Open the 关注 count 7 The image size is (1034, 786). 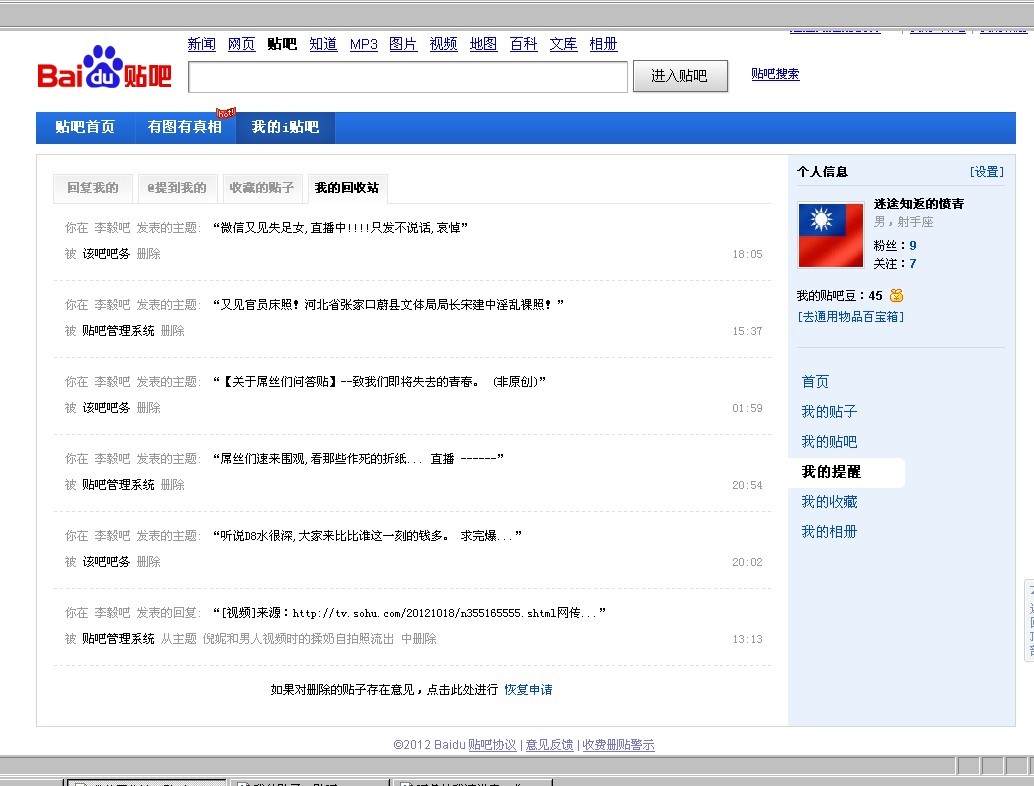pos(913,264)
